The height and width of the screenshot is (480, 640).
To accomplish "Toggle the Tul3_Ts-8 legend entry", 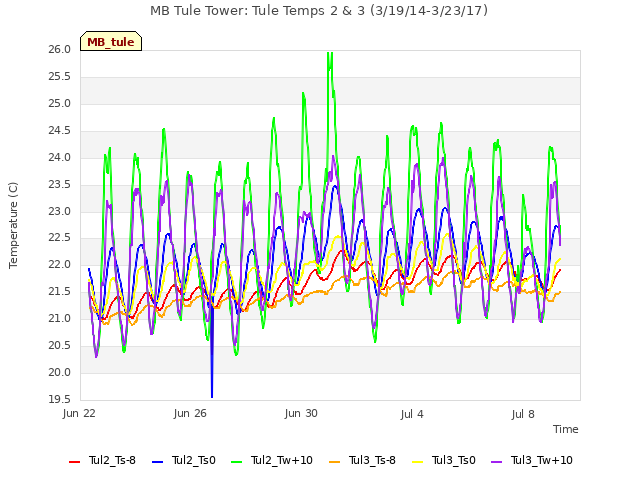I will [362, 460].
